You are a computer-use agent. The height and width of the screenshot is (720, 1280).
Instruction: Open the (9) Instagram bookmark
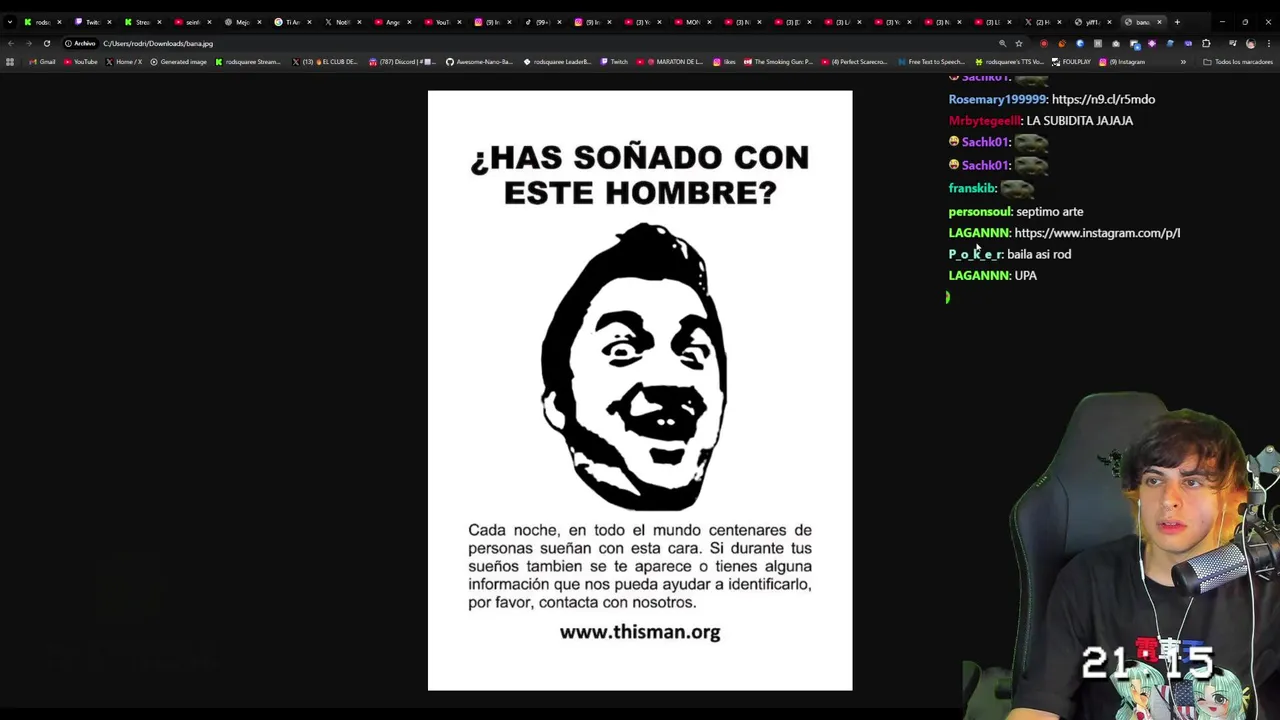tap(1122, 62)
